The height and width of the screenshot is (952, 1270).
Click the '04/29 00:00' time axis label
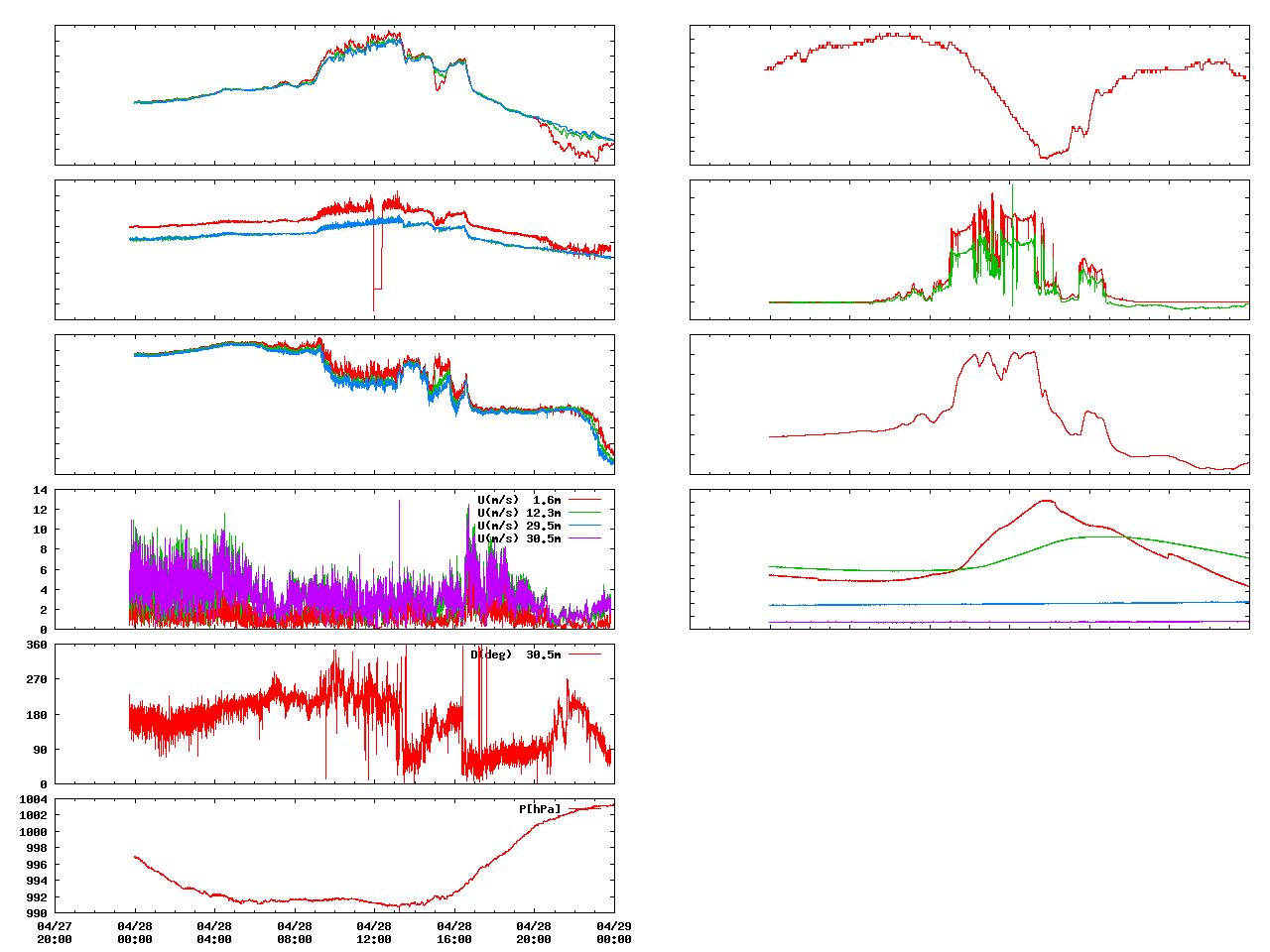click(x=614, y=932)
